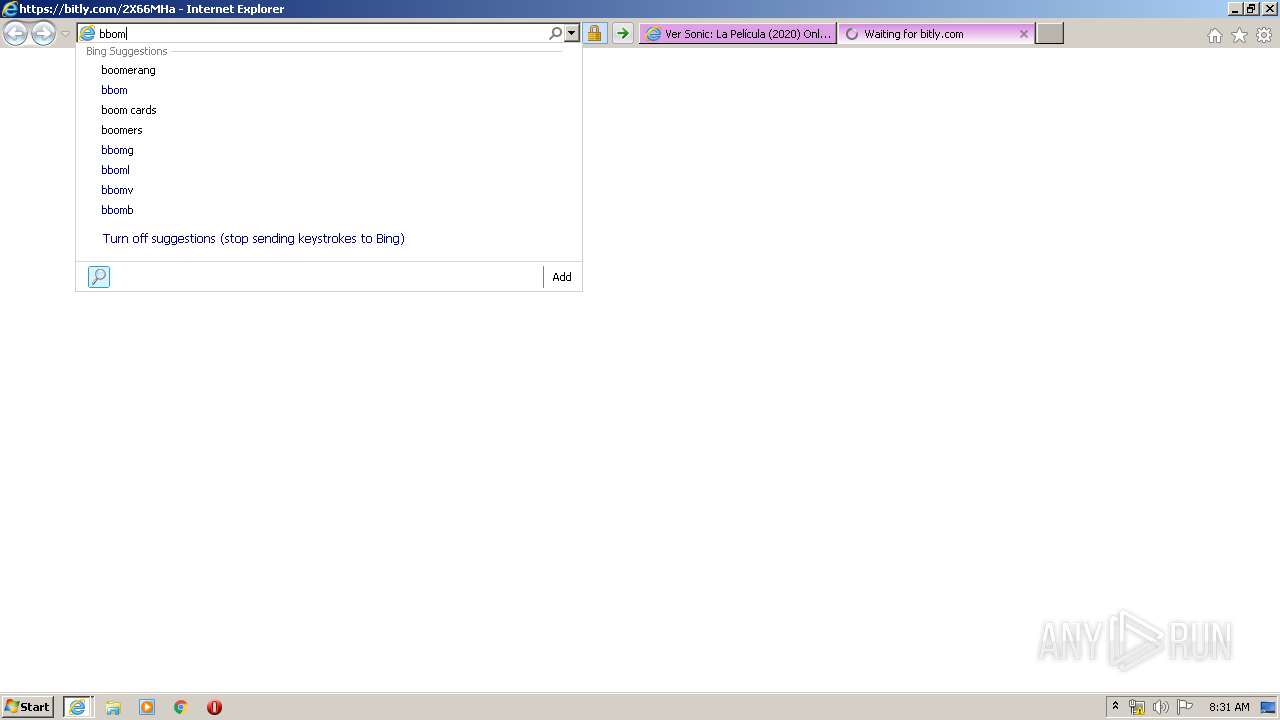Open the red Opera taskbar icon
Viewport: 1280px width, 720px height.
214,707
